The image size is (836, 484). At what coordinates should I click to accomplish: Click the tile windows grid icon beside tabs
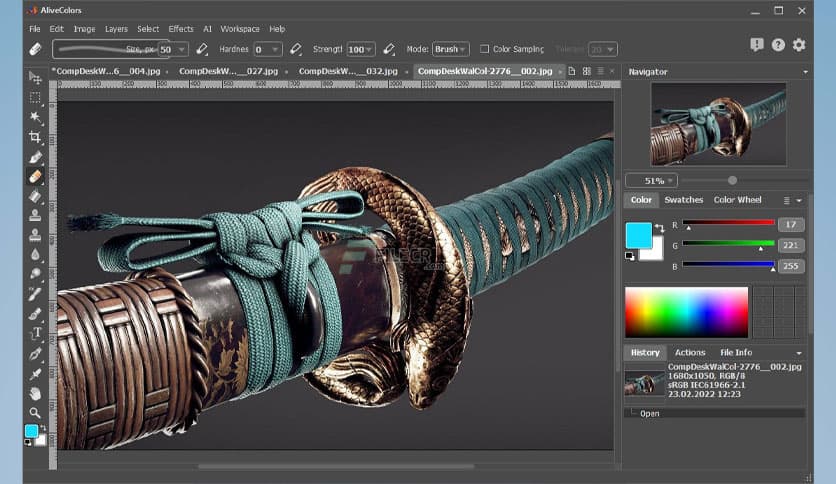pos(586,71)
